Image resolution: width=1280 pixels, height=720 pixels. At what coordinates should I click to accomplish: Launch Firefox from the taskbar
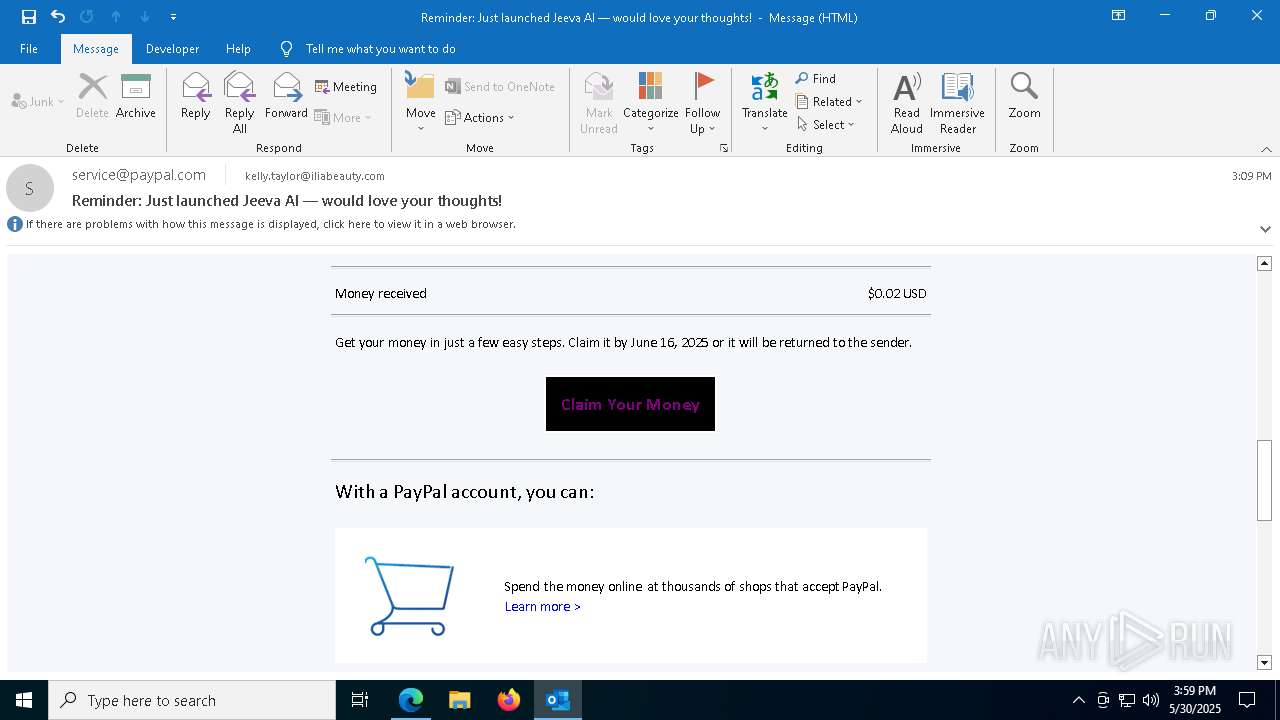coord(509,700)
